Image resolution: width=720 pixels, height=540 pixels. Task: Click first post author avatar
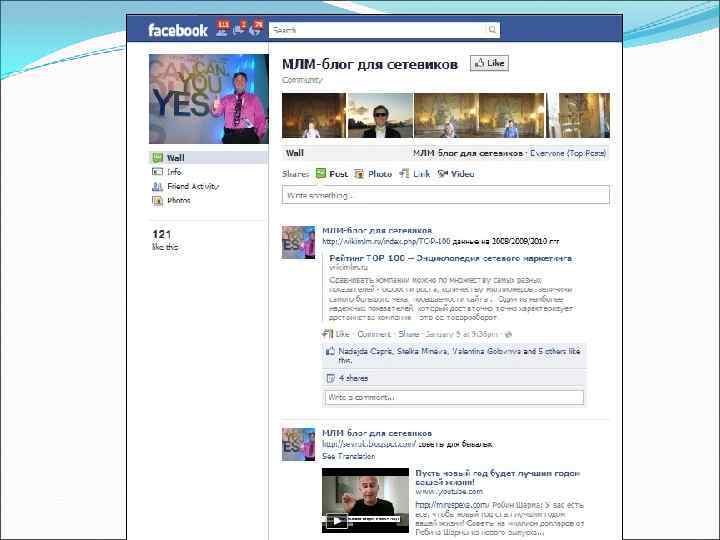(298, 242)
